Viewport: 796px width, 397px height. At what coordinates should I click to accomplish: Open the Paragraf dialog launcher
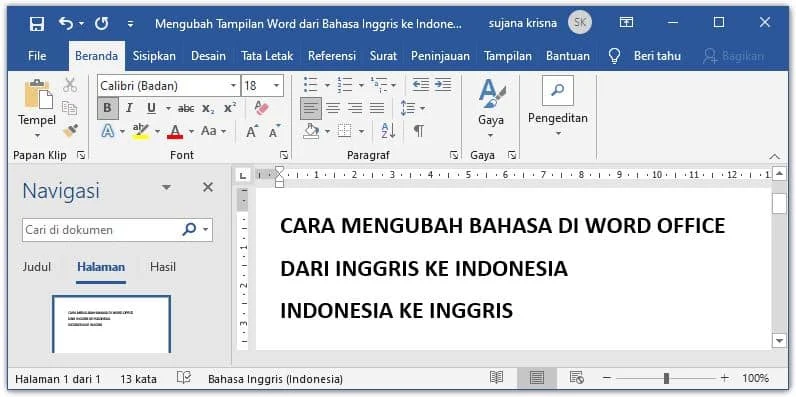coord(454,155)
